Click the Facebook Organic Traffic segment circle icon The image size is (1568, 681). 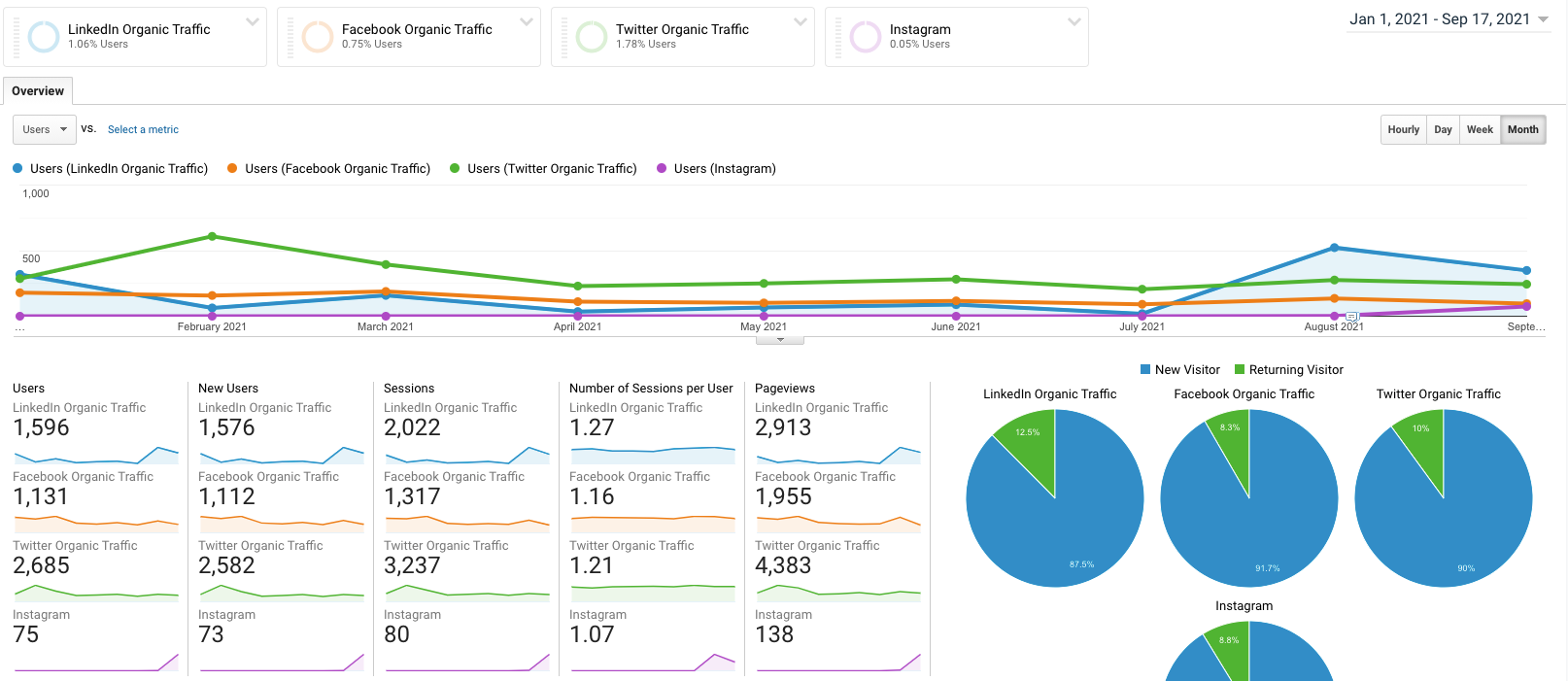point(318,37)
